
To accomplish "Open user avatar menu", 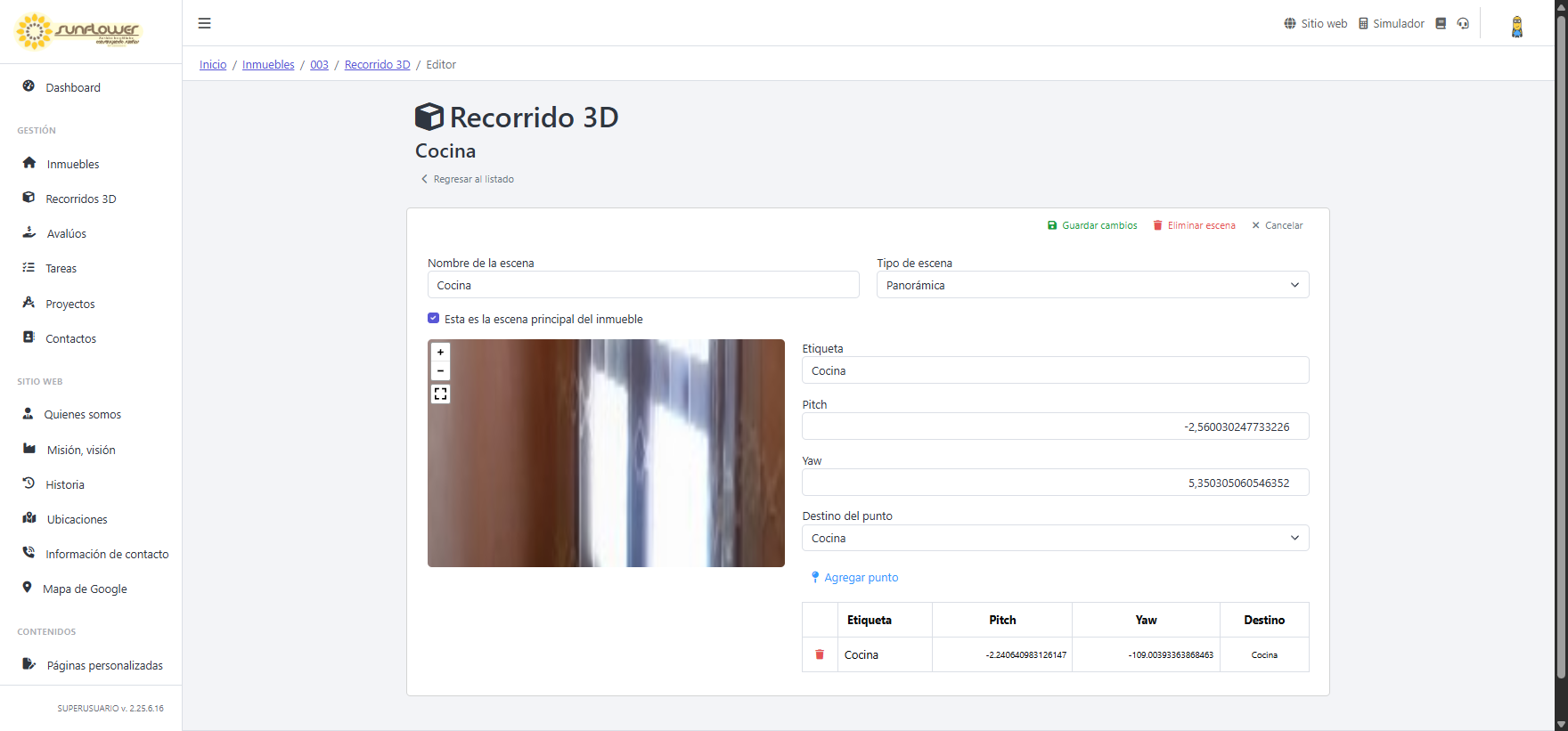I will click(x=1516, y=26).
